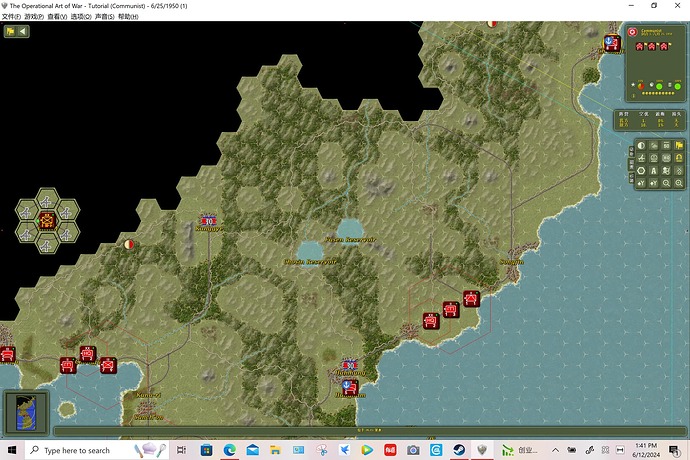Select the first unit icon in Communist panel

pyautogui.click(x=640, y=46)
